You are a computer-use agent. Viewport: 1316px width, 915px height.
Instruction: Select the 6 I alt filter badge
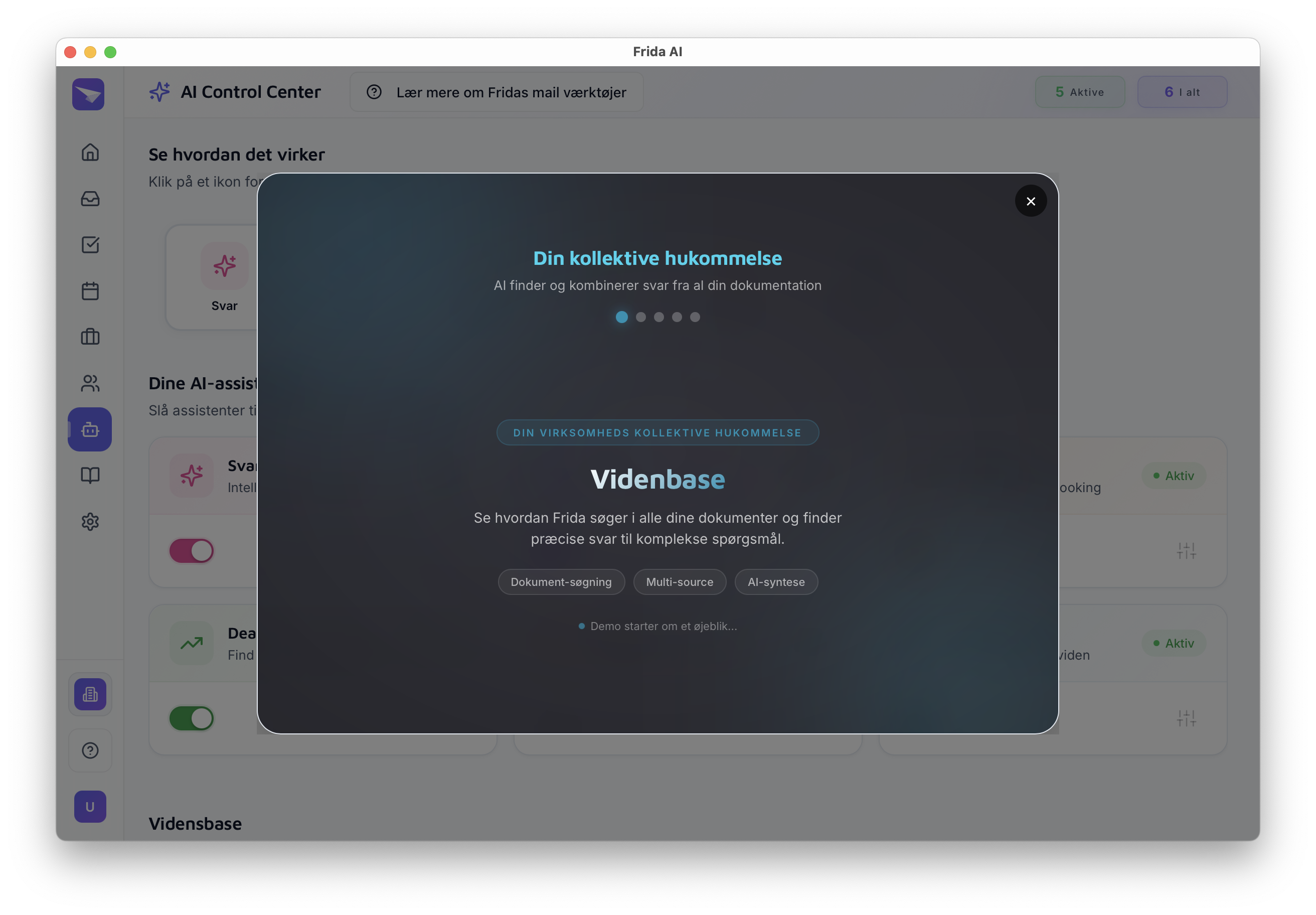tap(1182, 92)
